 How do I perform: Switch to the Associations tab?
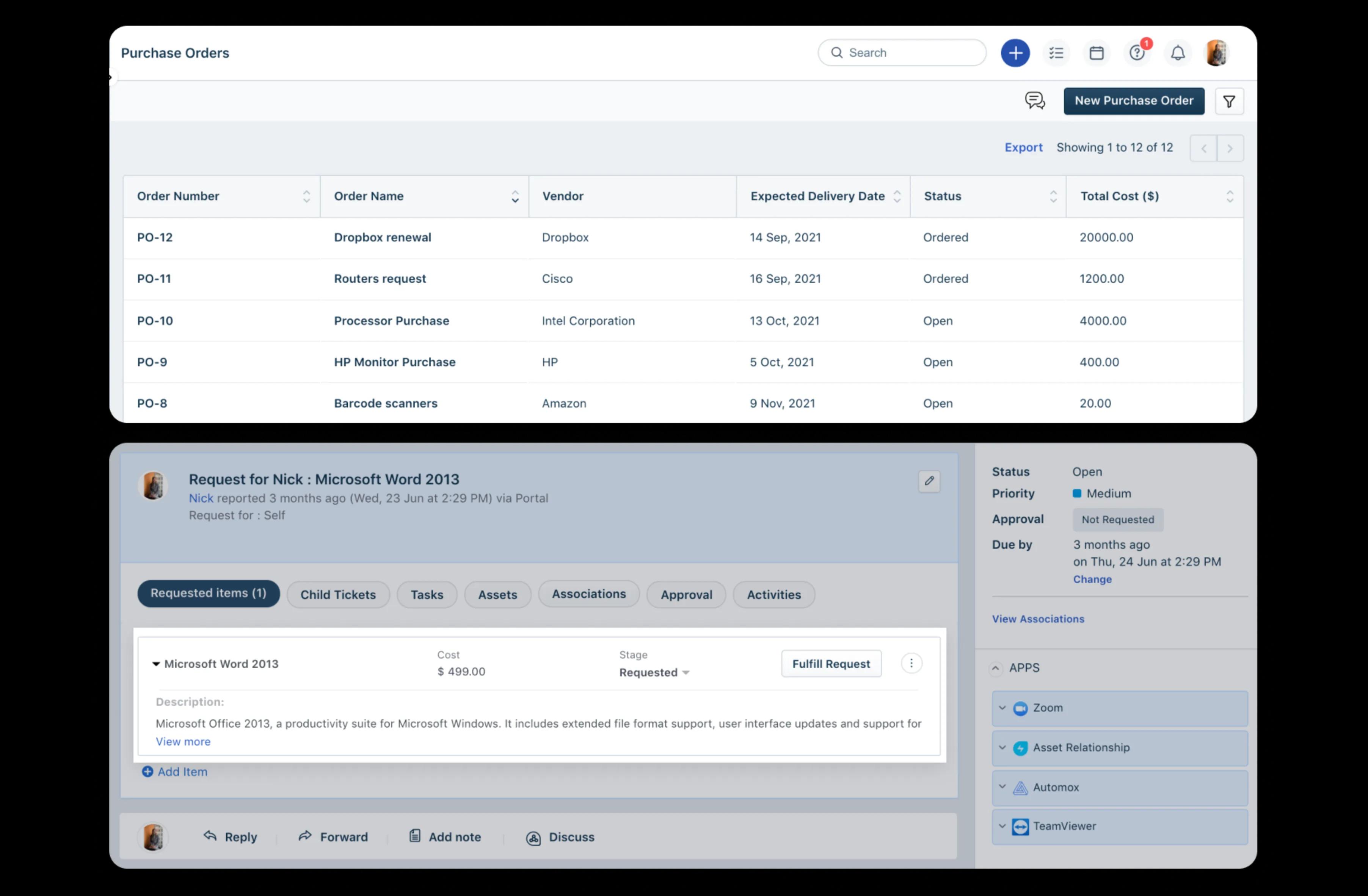coord(588,594)
